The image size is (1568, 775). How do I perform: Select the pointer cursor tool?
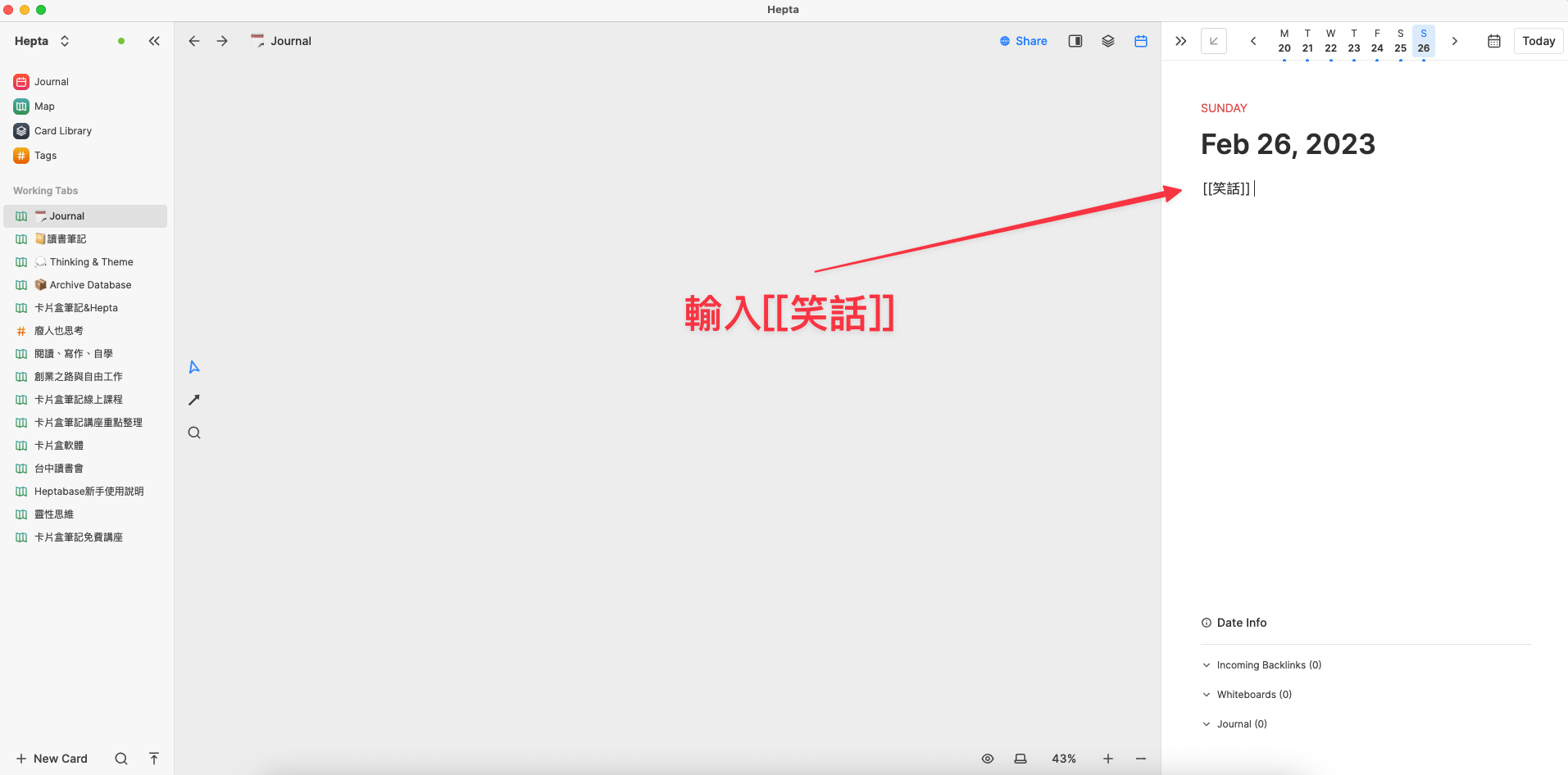(194, 367)
